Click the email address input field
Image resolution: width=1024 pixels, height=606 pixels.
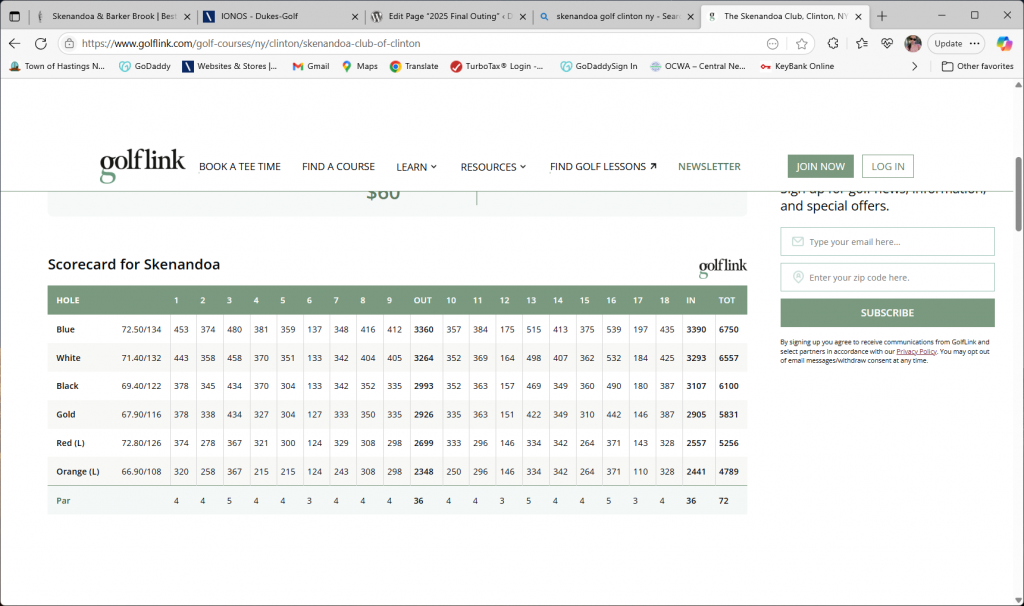tap(887, 242)
